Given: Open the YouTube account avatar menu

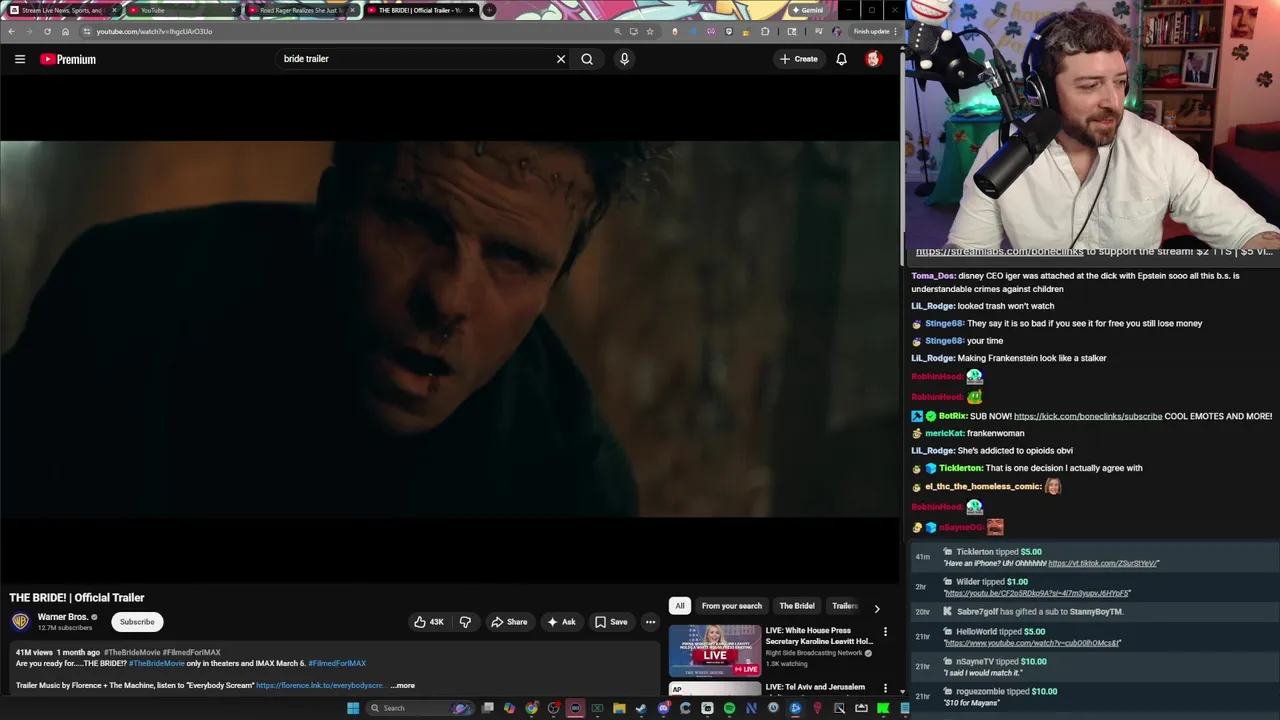Looking at the screenshot, I should point(873,59).
